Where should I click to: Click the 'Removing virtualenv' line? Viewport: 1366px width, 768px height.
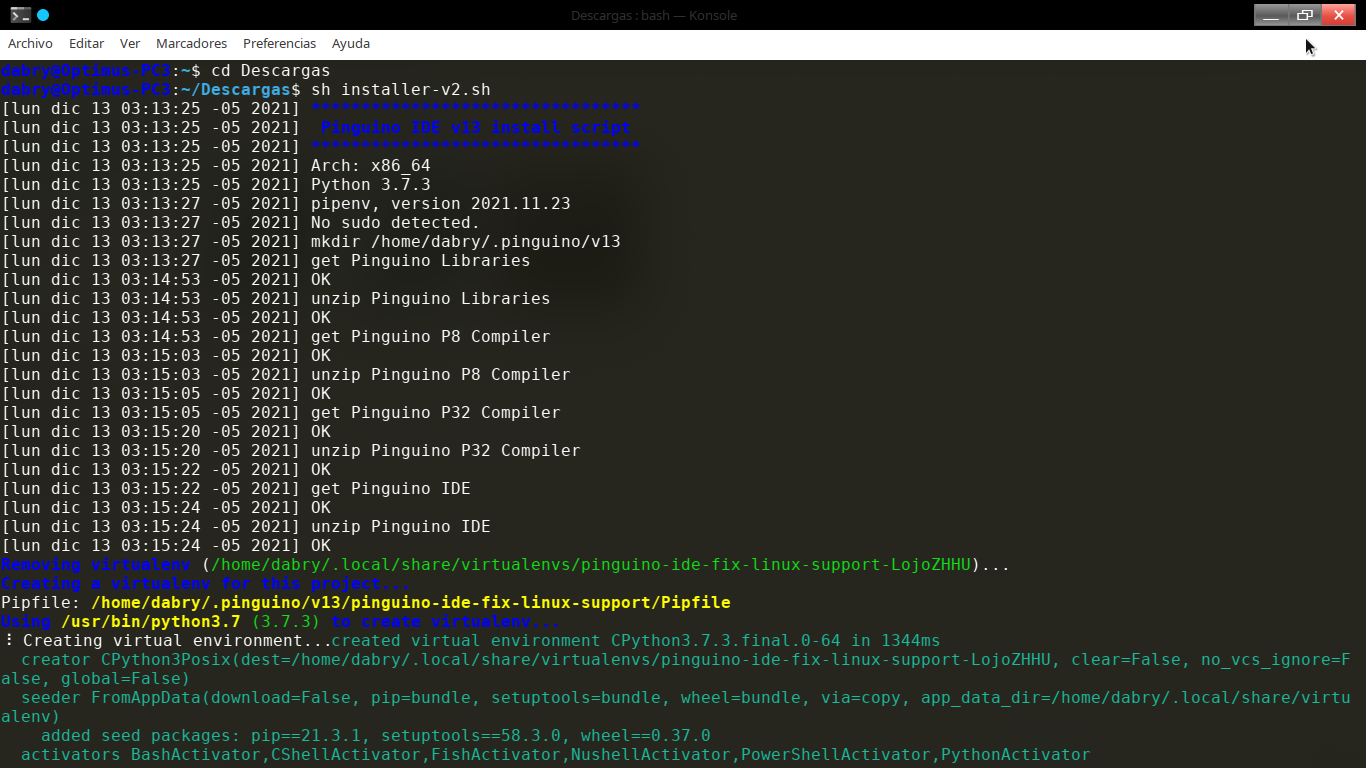(506, 565)
